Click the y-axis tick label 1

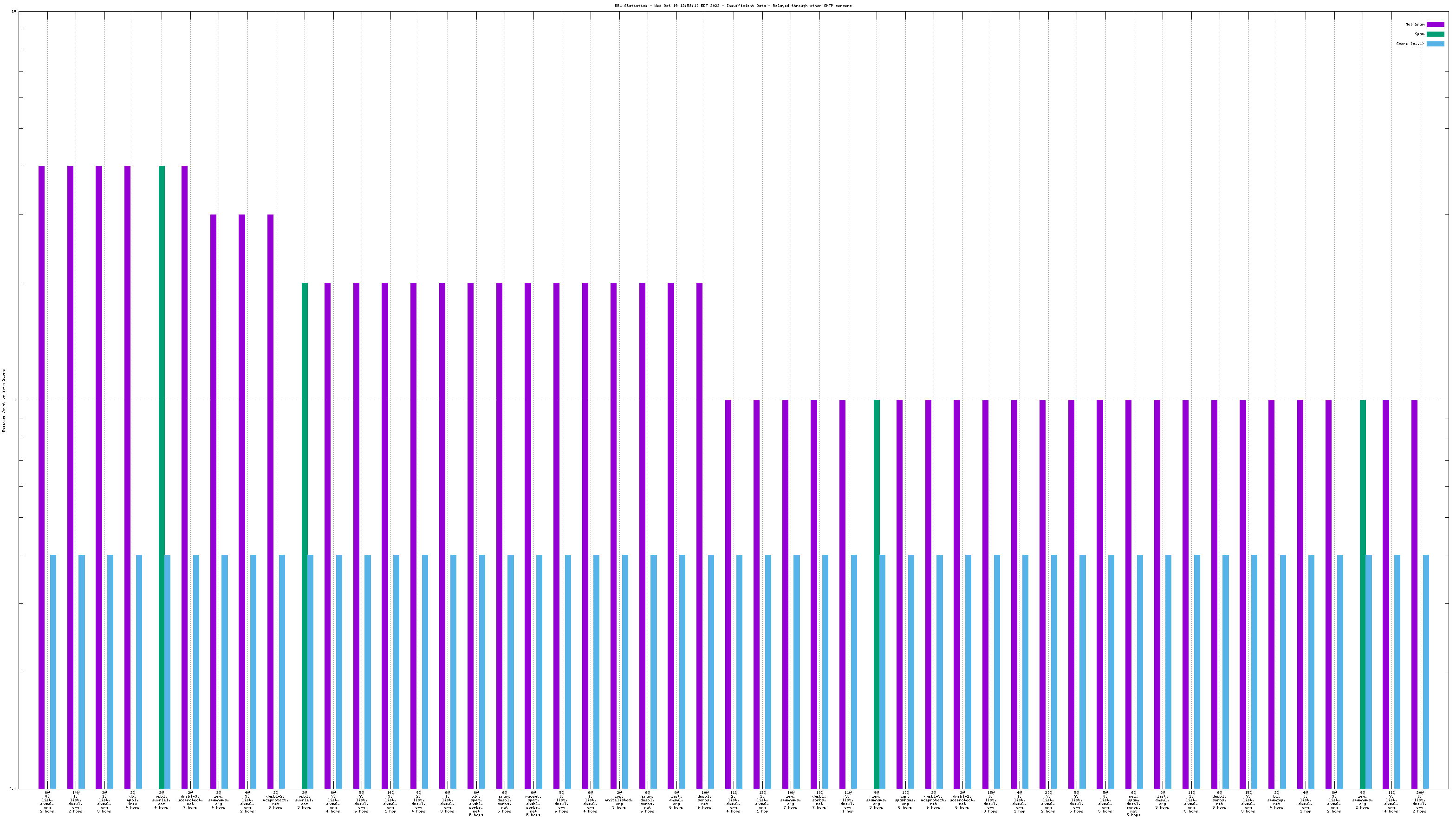15,400
